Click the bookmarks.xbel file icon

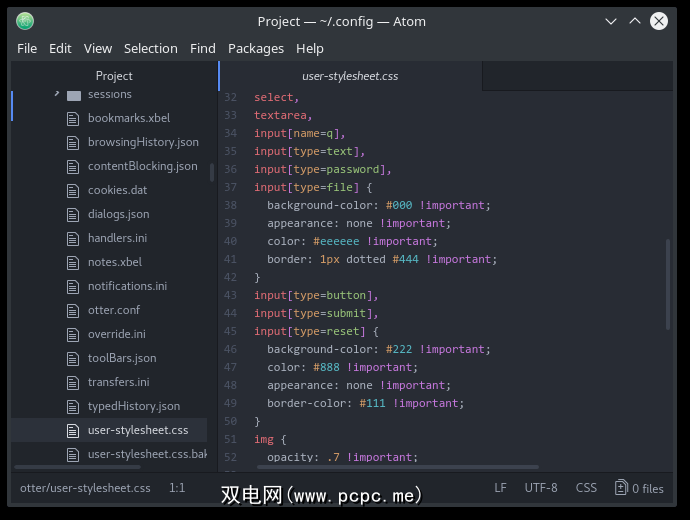click(73, 118)
